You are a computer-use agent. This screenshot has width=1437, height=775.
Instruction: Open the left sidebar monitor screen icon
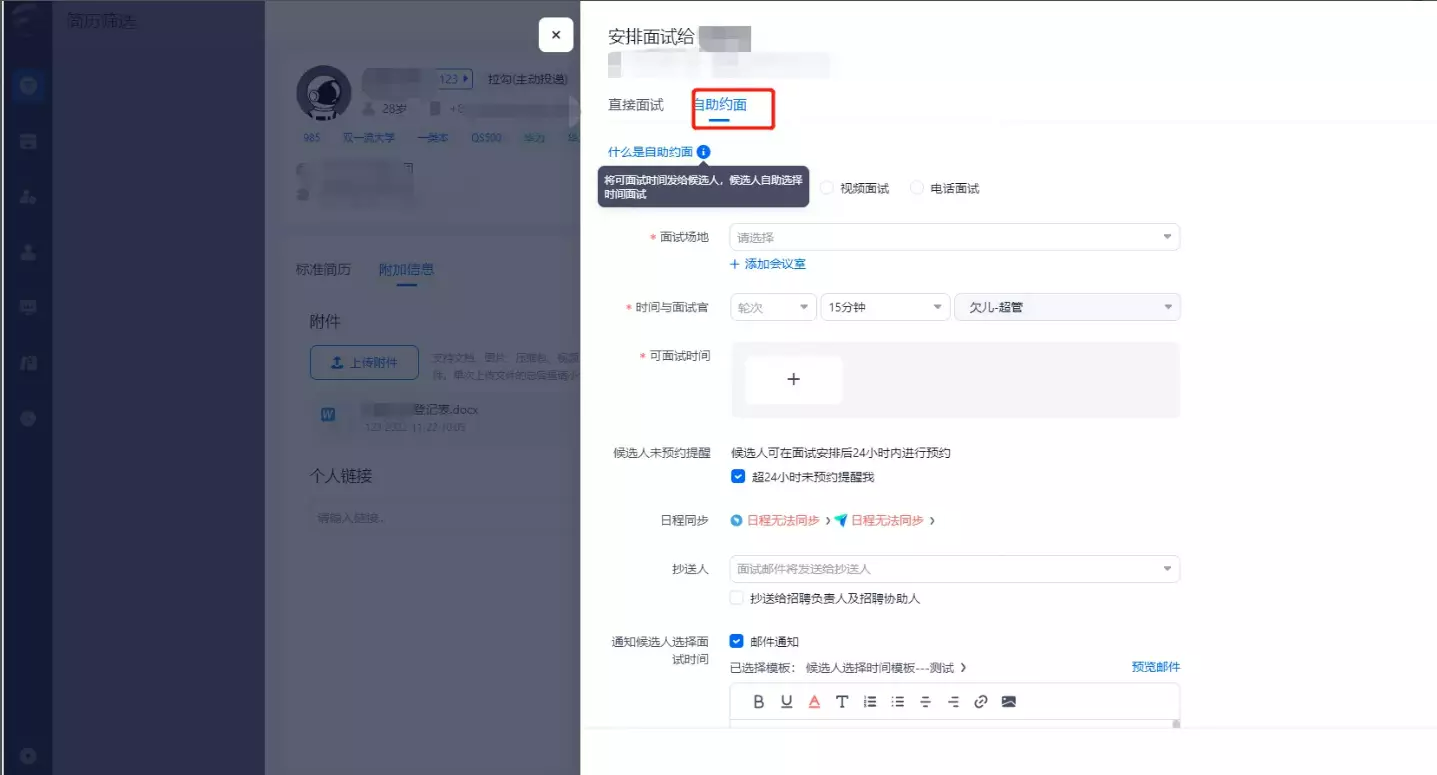28,307
